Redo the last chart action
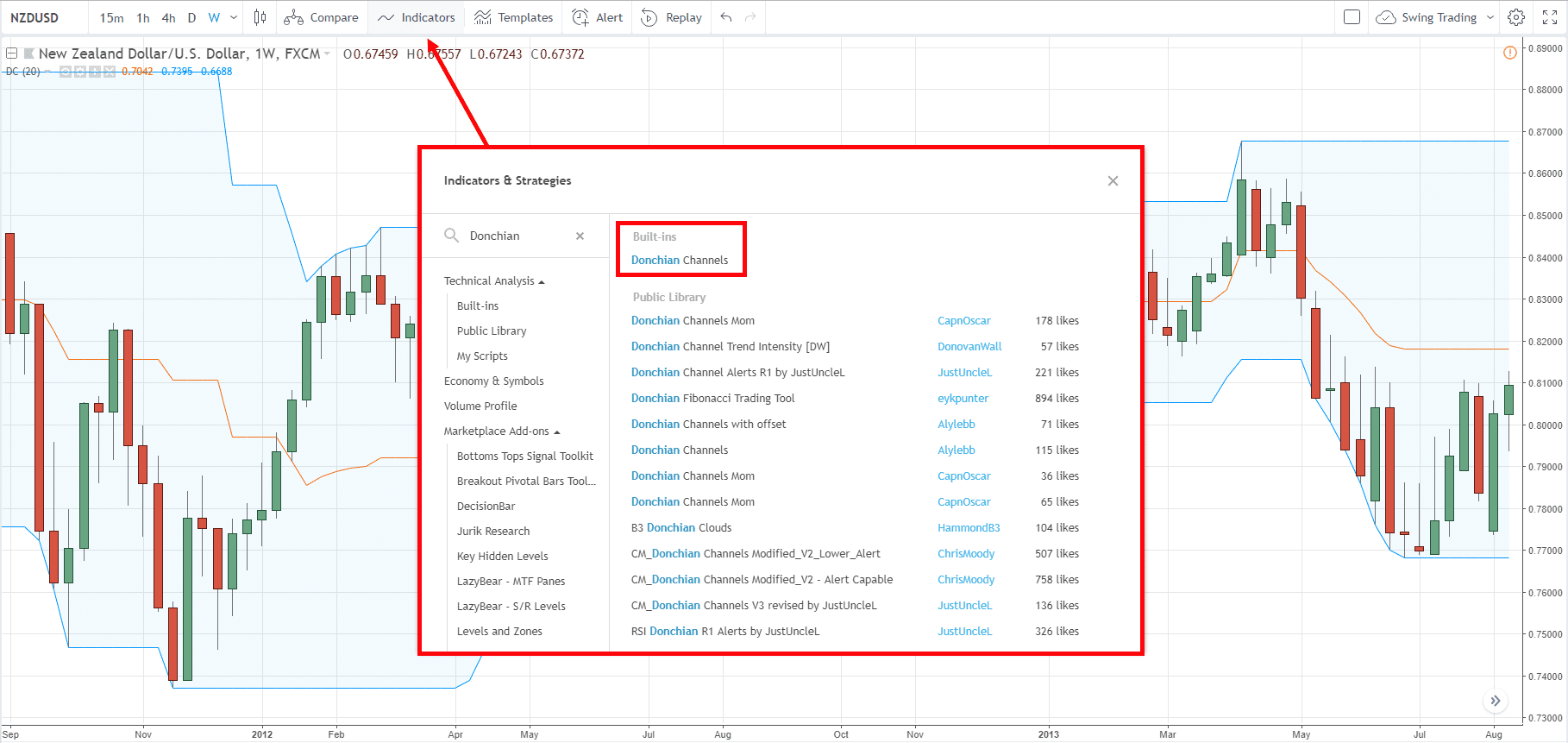This screenshot has width=1568, height=743. click(750, 17)
